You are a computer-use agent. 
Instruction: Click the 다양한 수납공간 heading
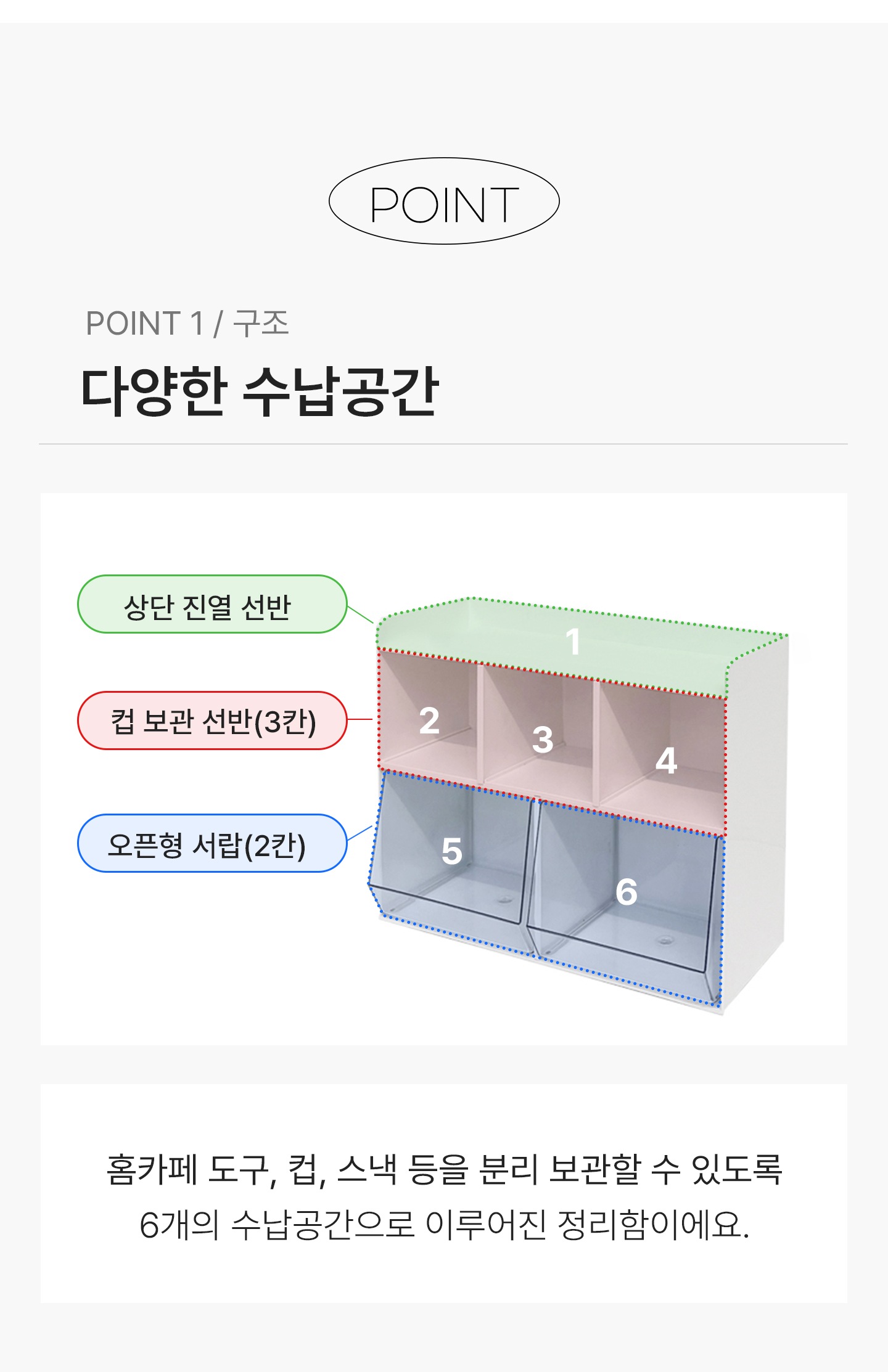pos(260,391)
